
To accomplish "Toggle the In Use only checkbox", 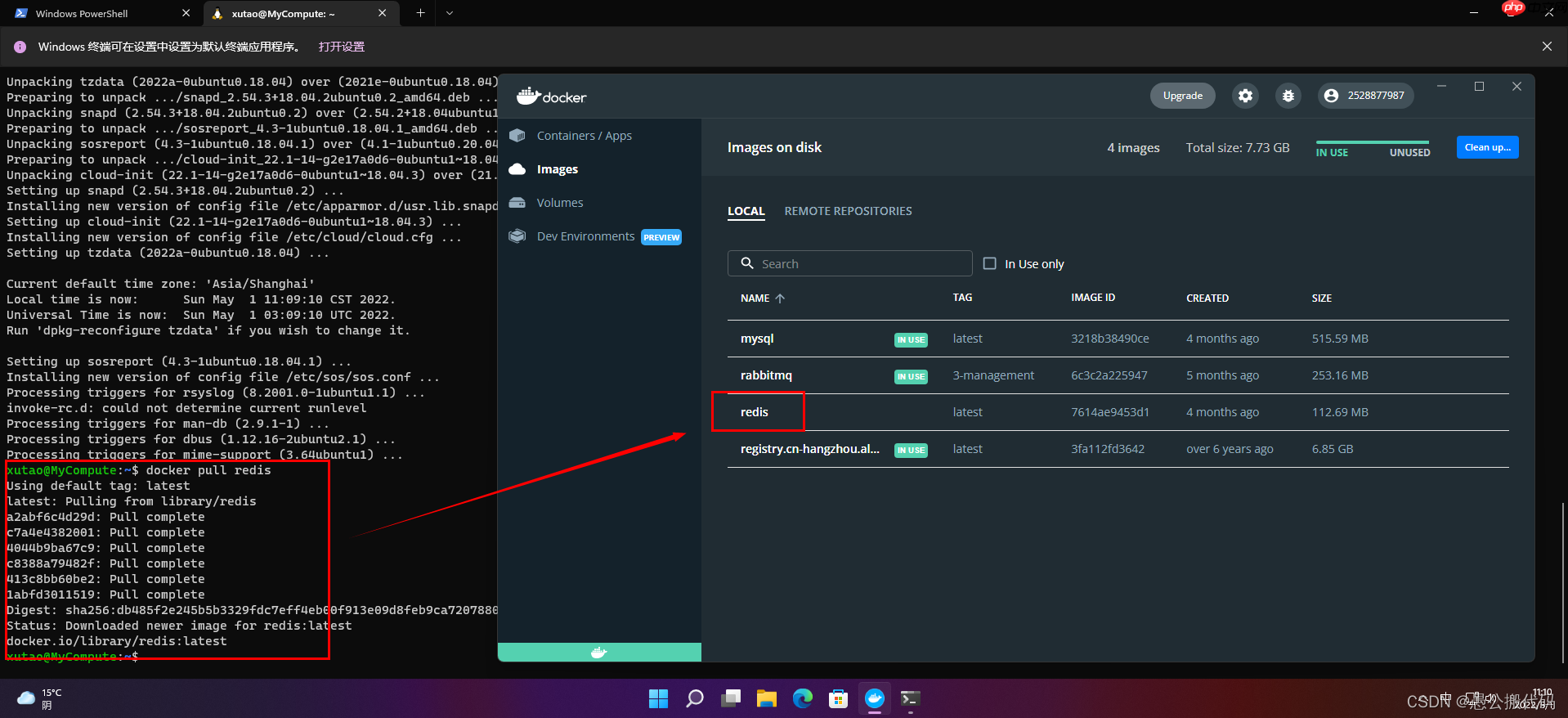I will point(989,263).
